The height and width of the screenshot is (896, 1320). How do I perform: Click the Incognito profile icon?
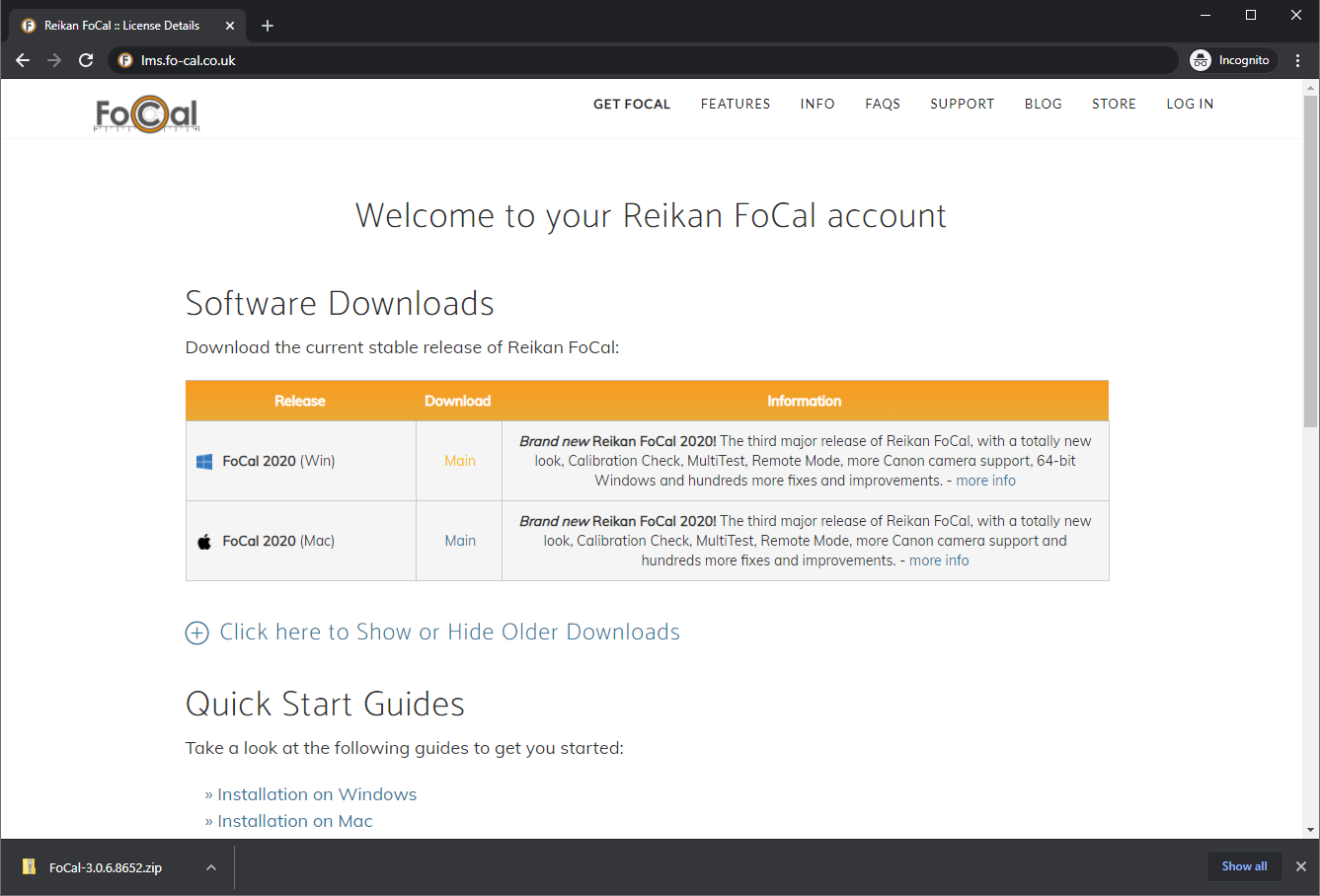pos(1201,60)
